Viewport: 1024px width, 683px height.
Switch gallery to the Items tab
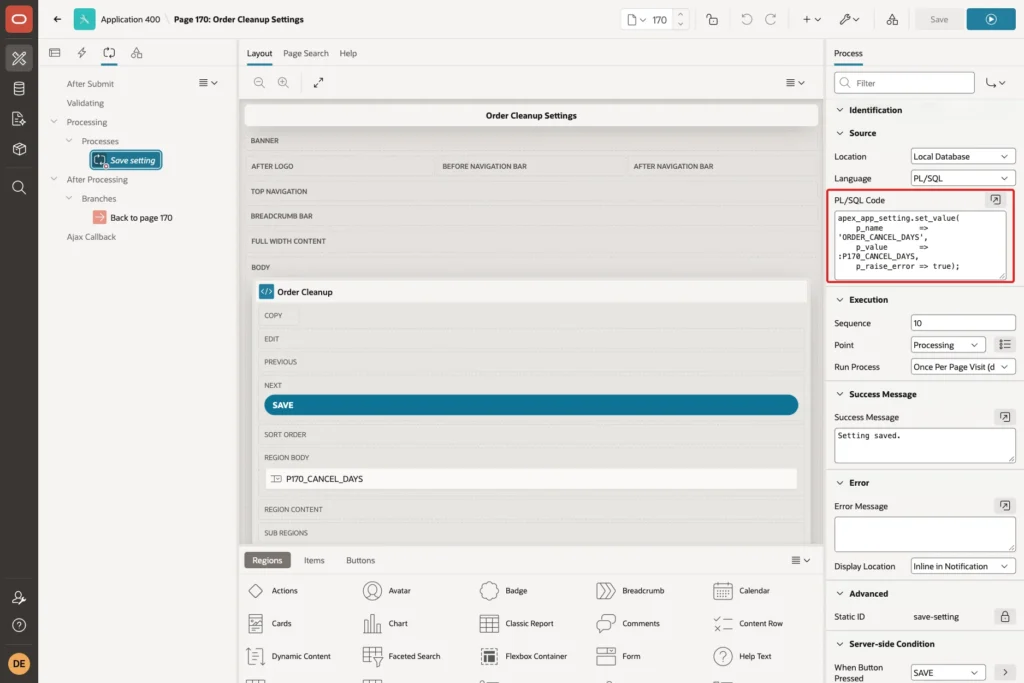coord(314,560)
